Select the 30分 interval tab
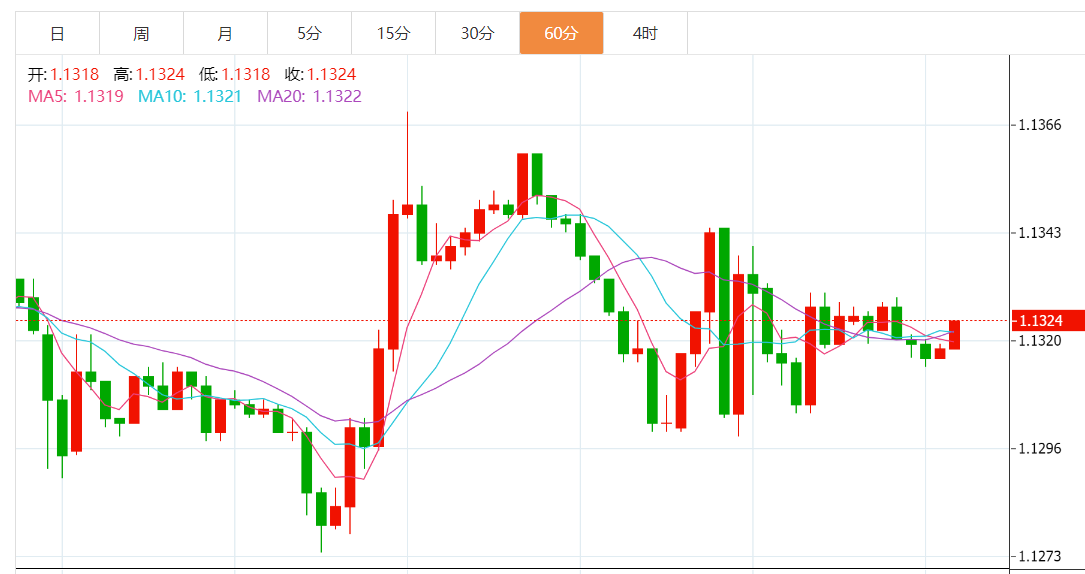 [x=477, y=34]
